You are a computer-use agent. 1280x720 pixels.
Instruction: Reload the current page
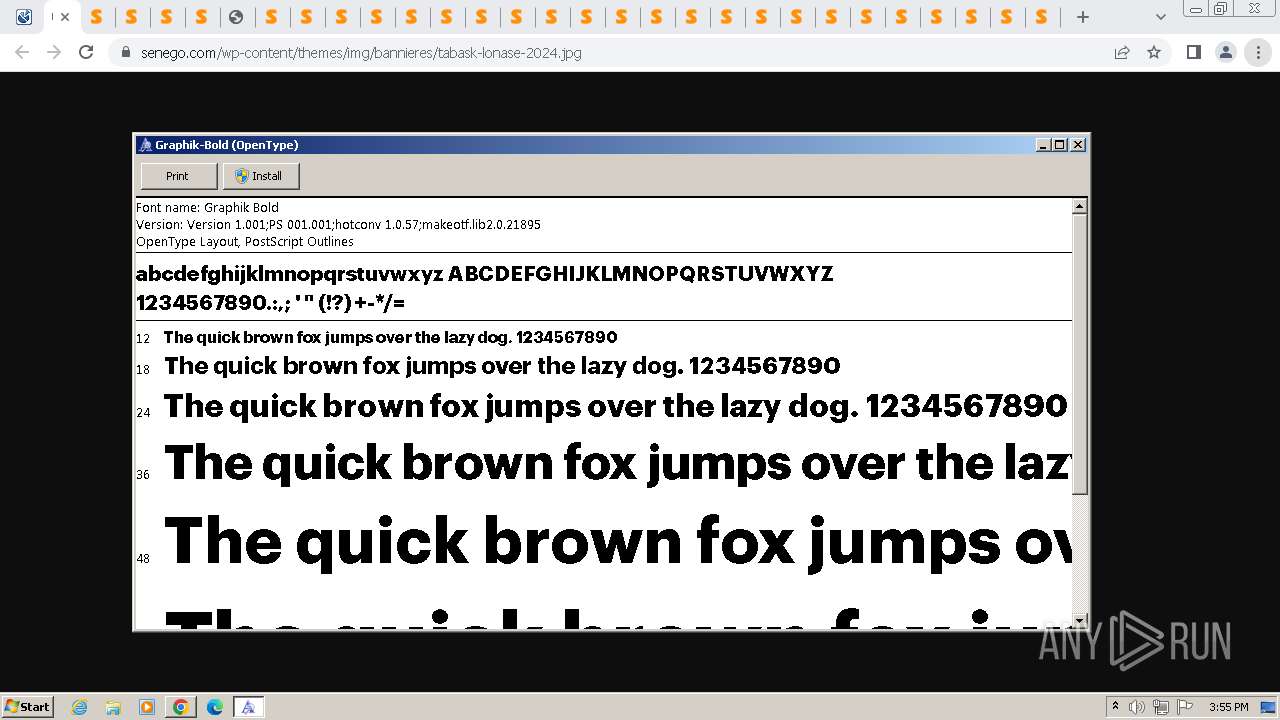coord(86,52)
